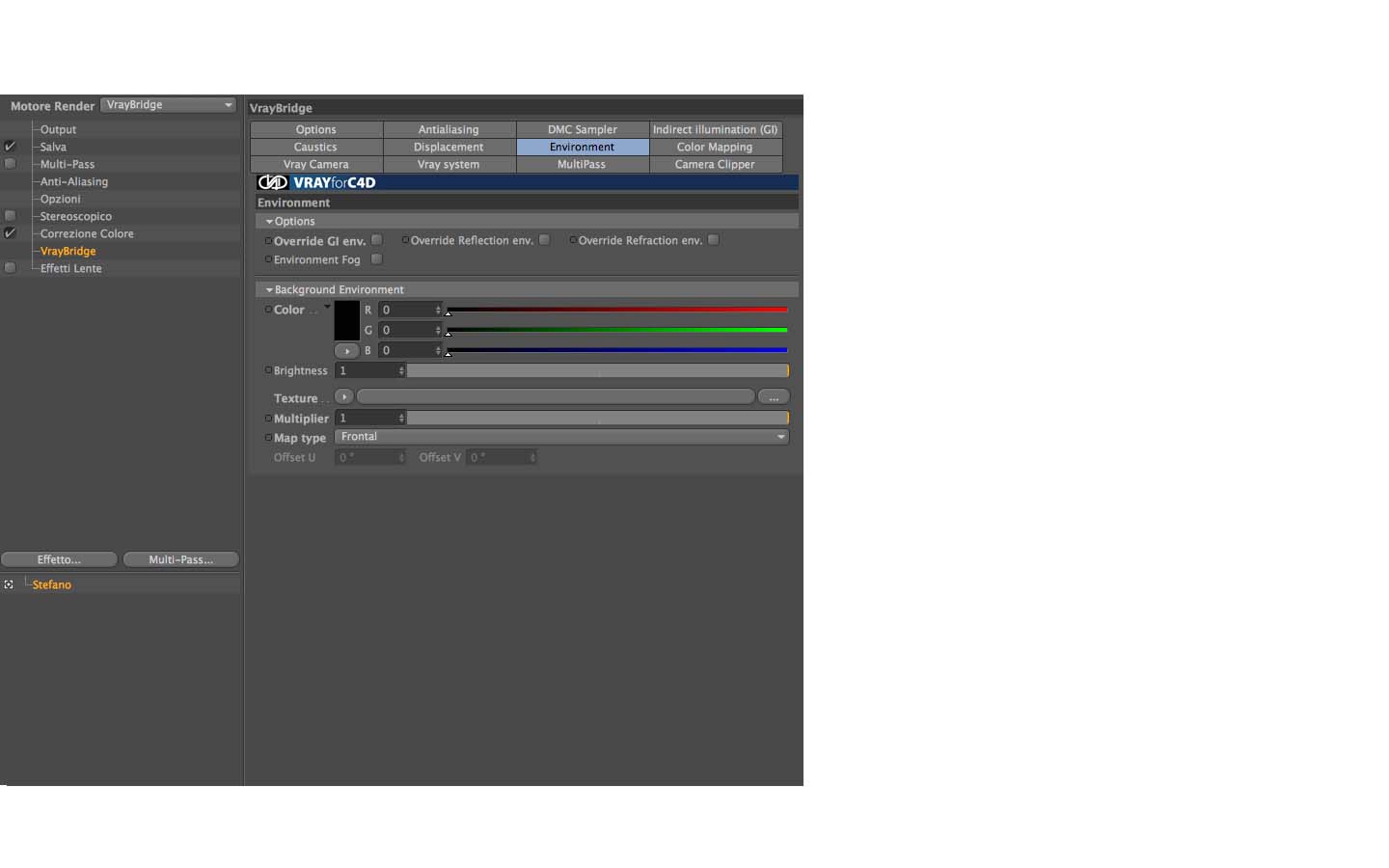Select Correzione Colore in the settings list
Viewport: 1389px width, 868px height.
coord(87,233)
